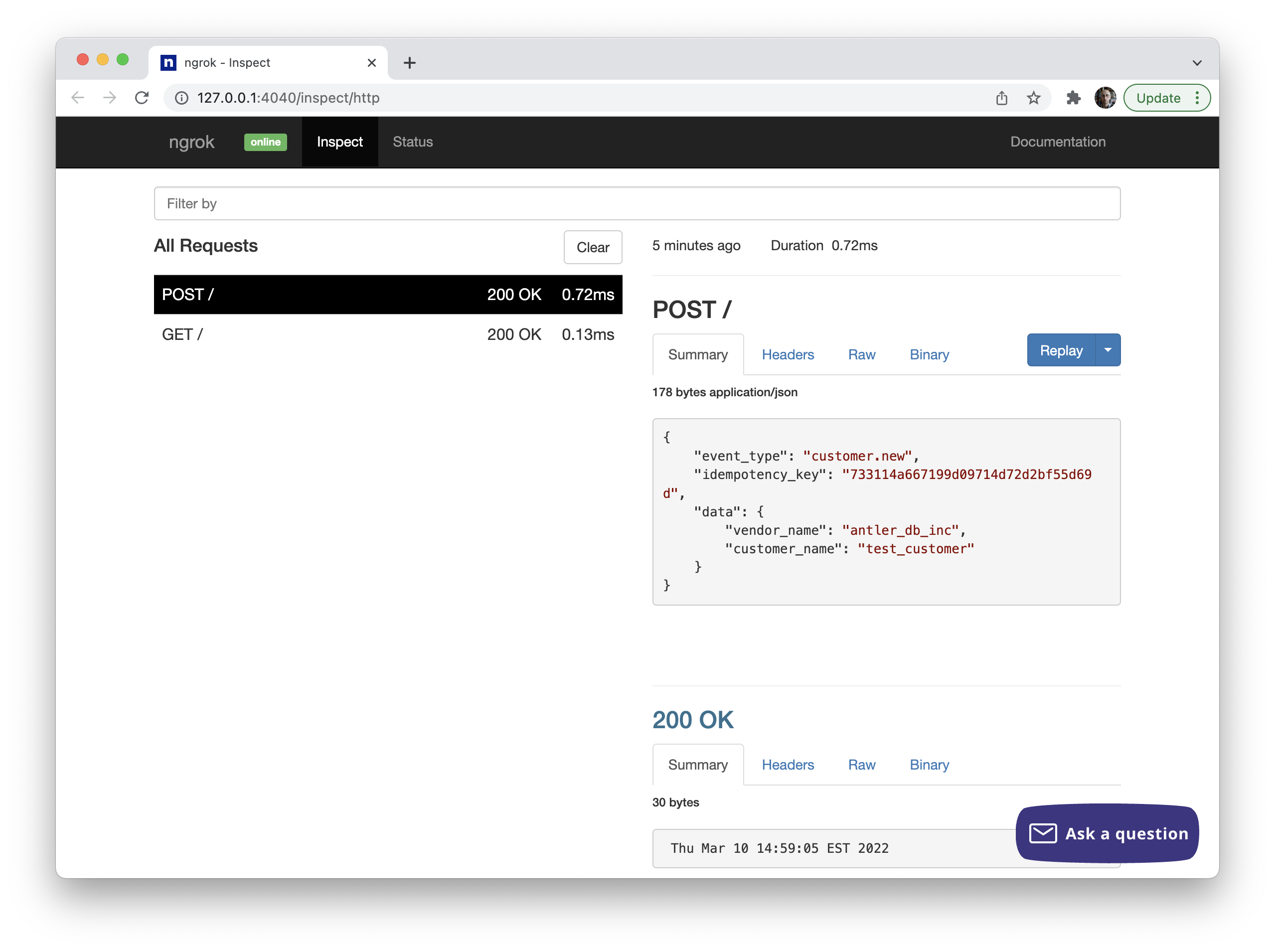Screen dimensions: 1275x952
Task: Select the GET / request row
Action: (388, 335)
